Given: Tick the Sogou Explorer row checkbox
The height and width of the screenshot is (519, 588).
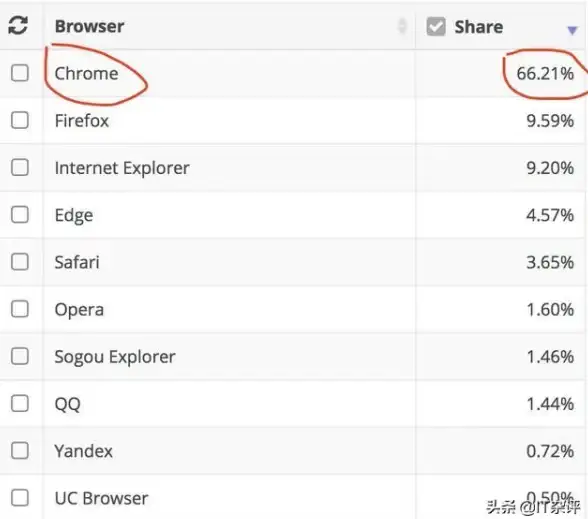Looking at the screenshot, I should [20, 356].
